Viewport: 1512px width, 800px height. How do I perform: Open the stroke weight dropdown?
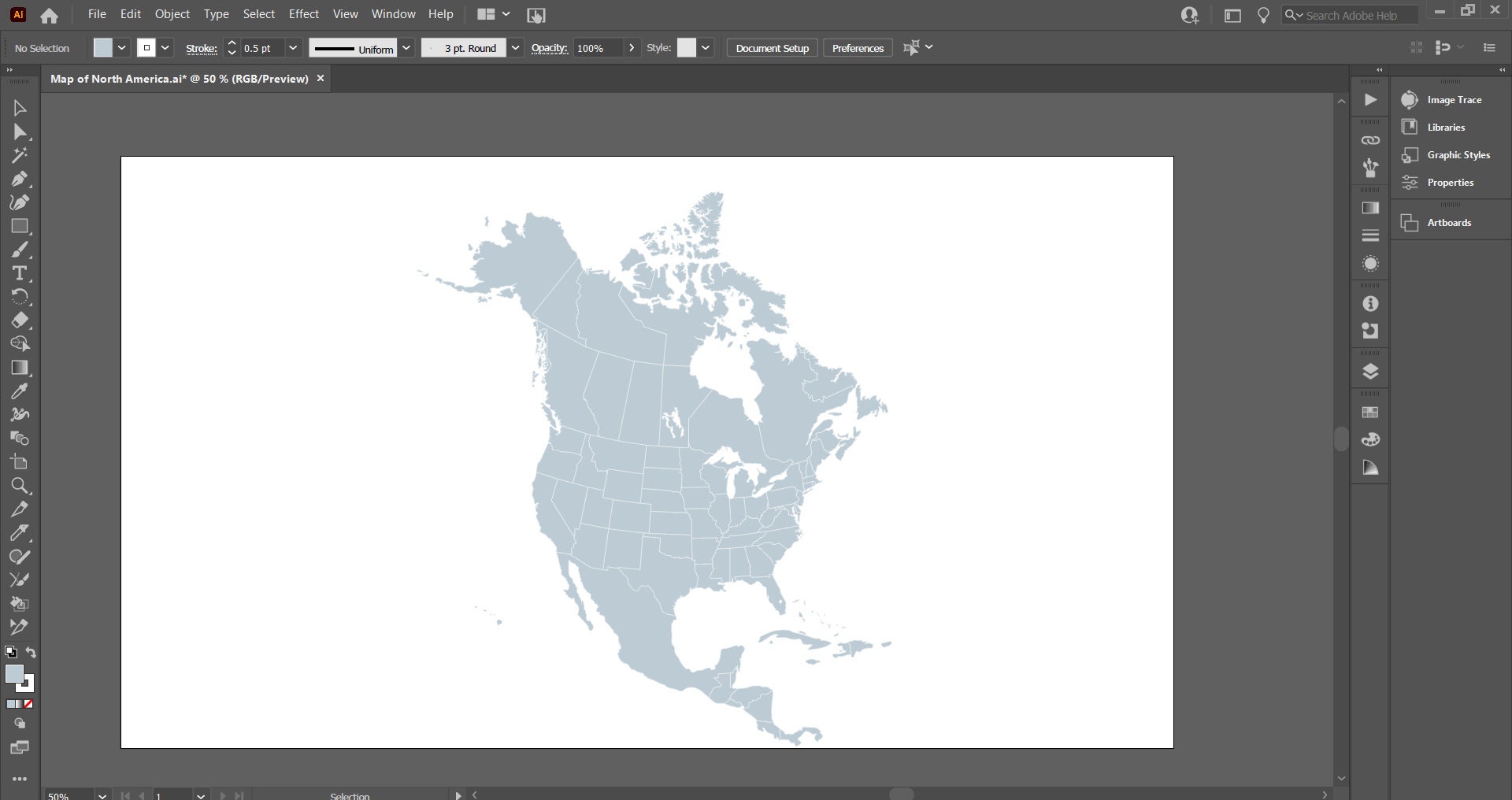(x=293, y=48)
